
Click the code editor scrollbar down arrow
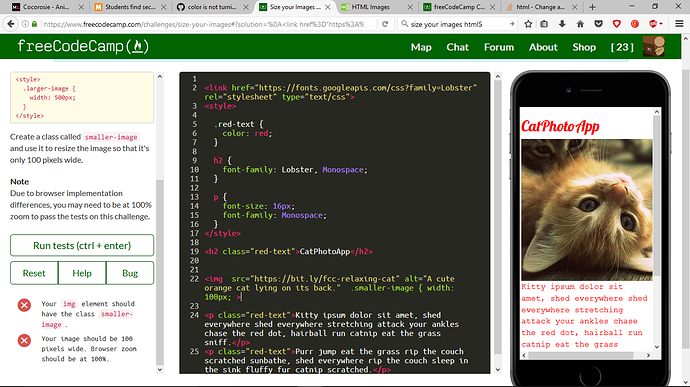[498, 370]
